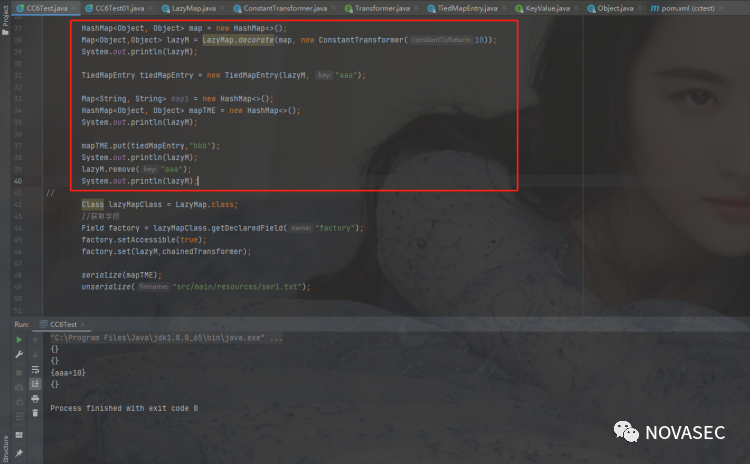
Task: Close the LazyMap.java tab
Action: point(222,8)
